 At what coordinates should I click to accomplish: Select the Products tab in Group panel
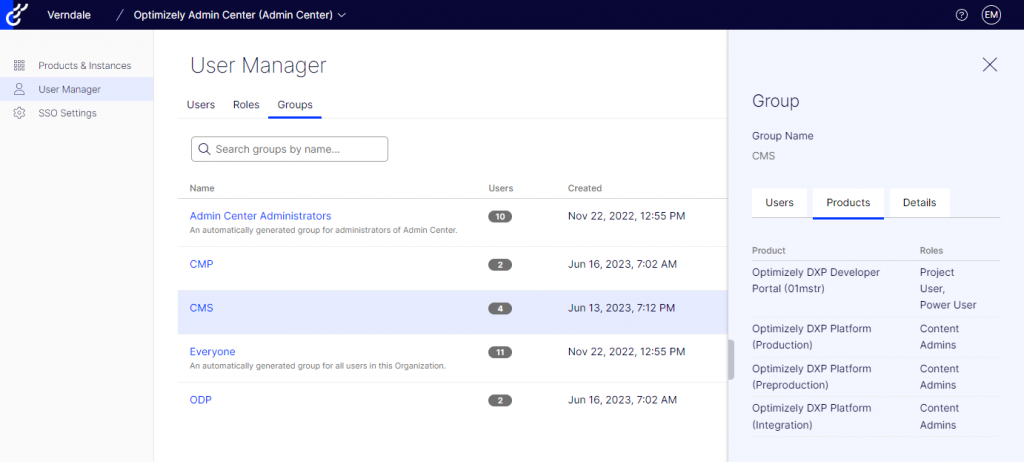848,203
